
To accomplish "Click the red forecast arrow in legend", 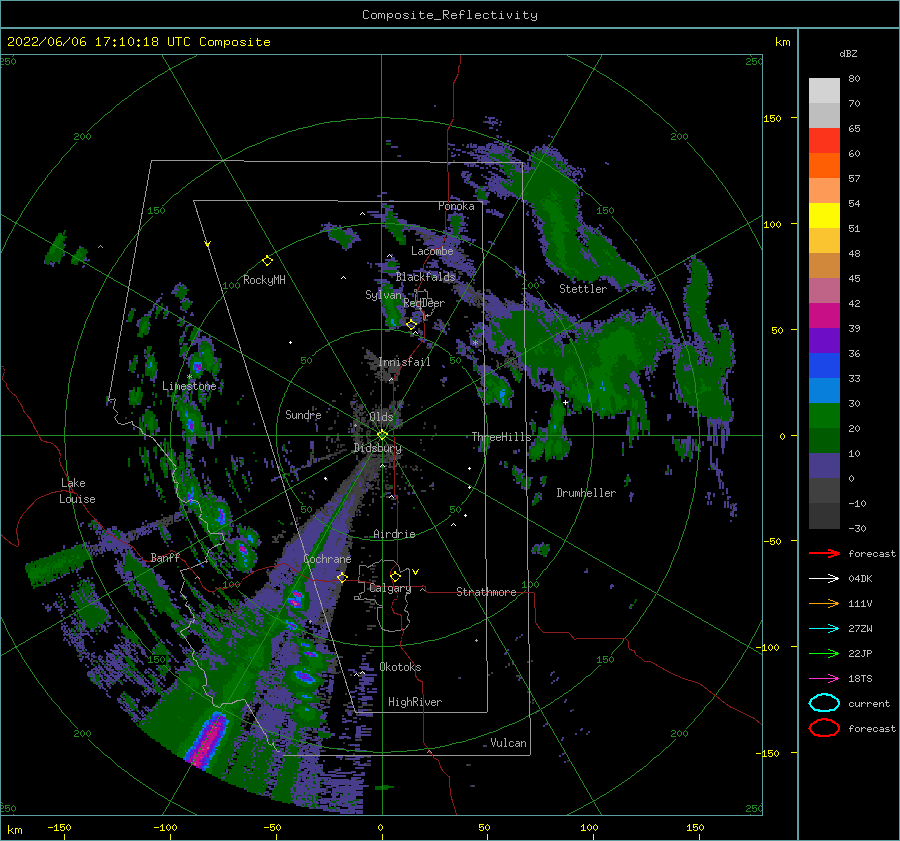I will coord(824,553).
